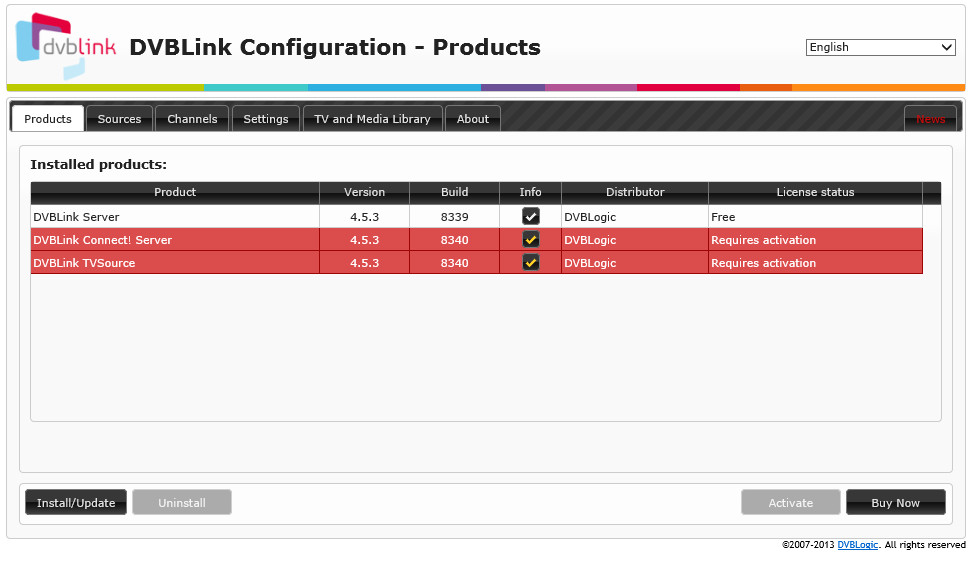This screenshot has width=976, height=562.
Task: Click the News button
Action: pos(930,119)
